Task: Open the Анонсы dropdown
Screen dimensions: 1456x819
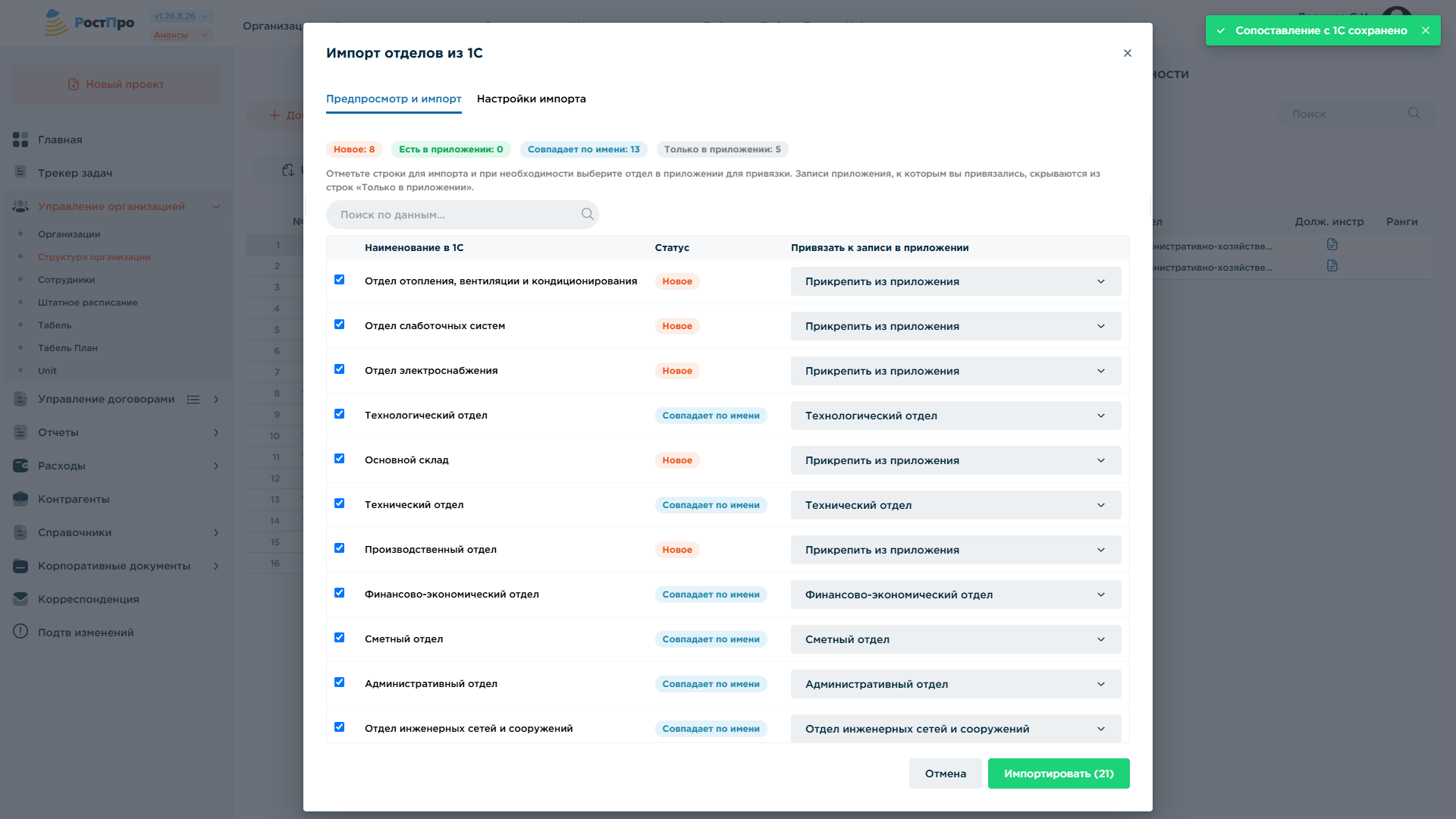Action: (181, 35)
